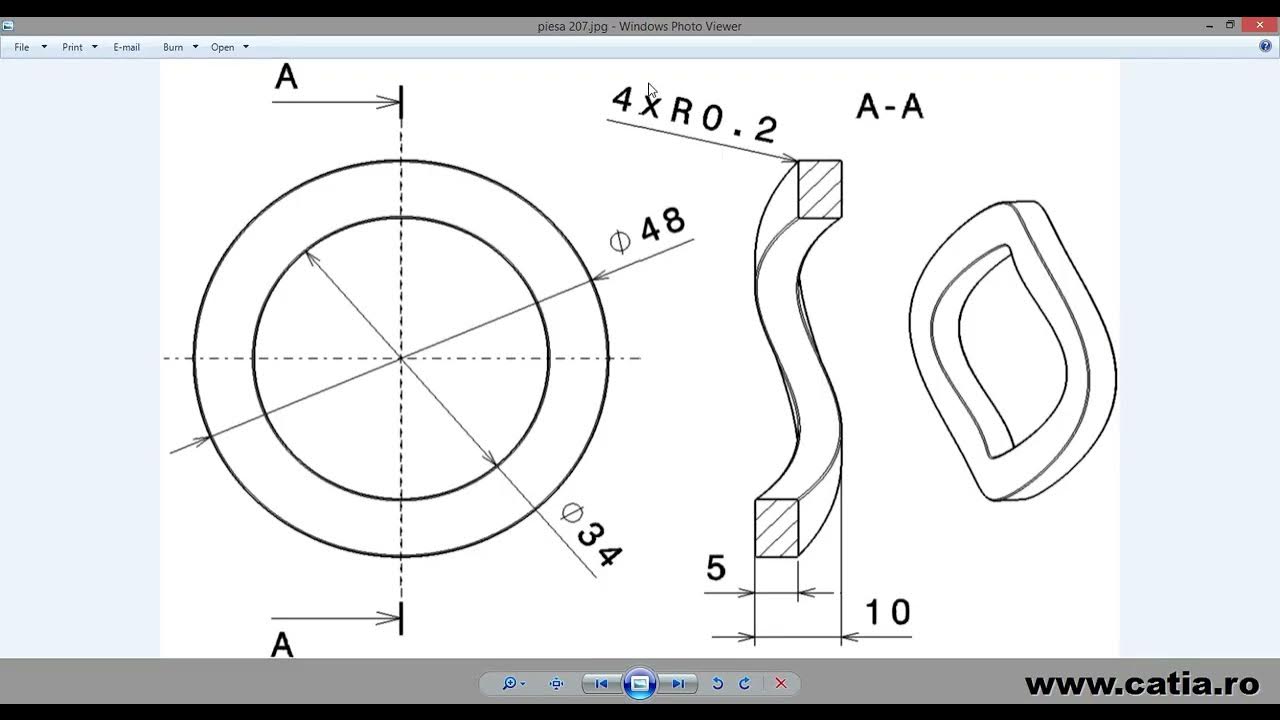The width and height of the screenshot is (1280, 720).
Task: Go to the next image
Action: coord(678,684)
